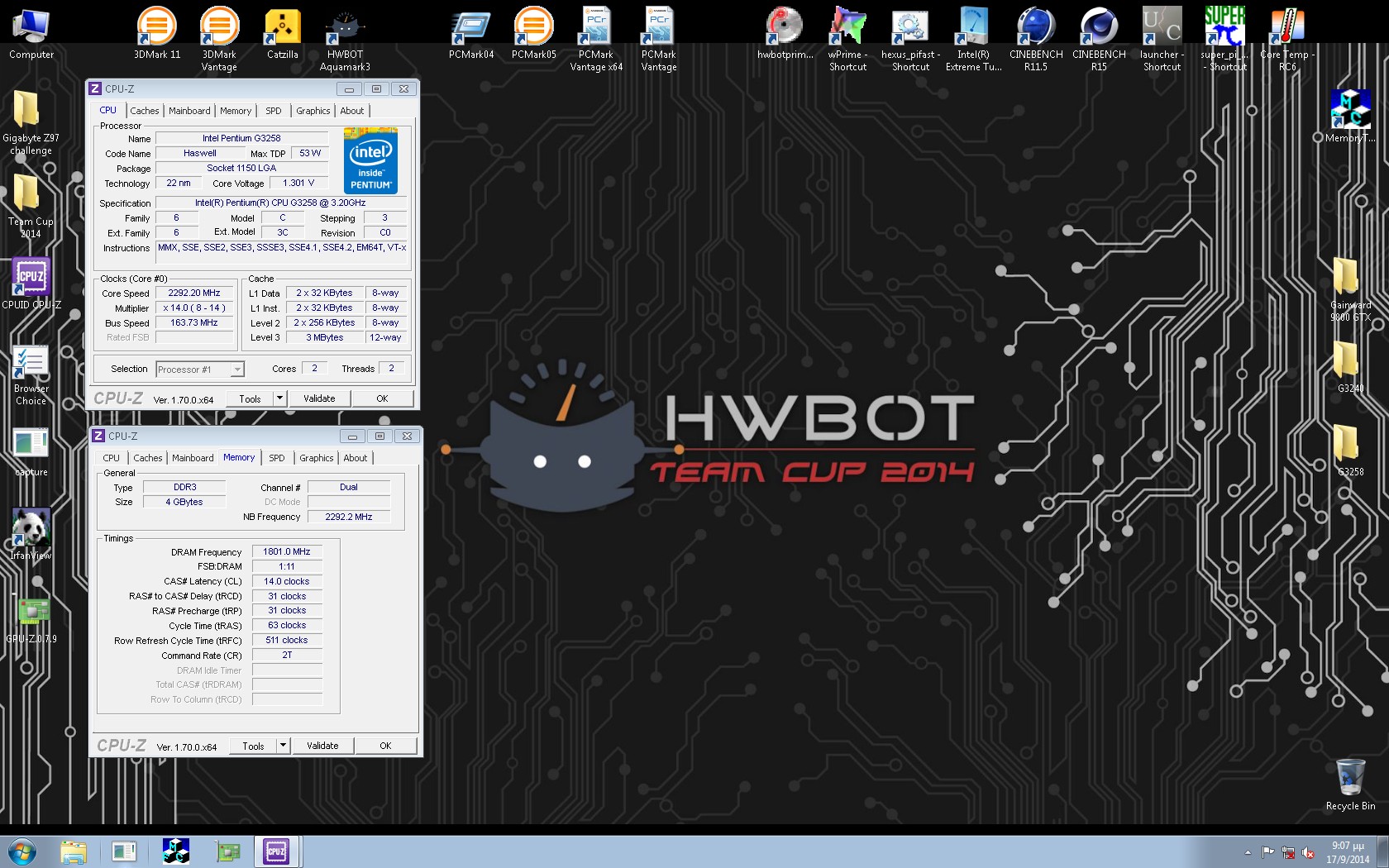Switch to Mainboard tab in top CPU-Z

189,111
